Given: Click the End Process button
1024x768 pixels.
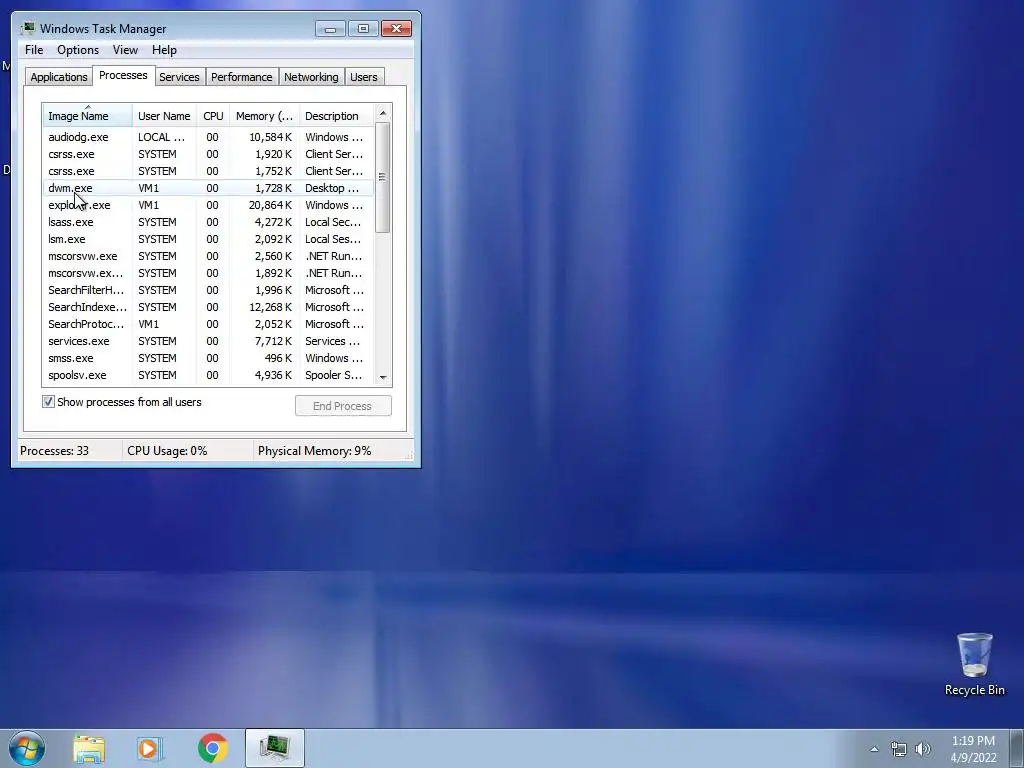Looking at the screenshot, I should (343, 406).
